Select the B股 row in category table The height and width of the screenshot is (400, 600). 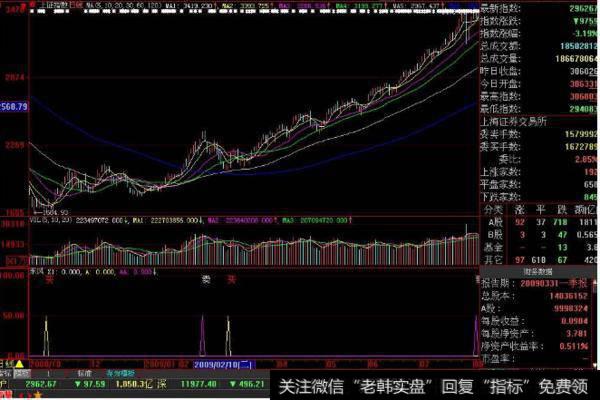[489, 236]
